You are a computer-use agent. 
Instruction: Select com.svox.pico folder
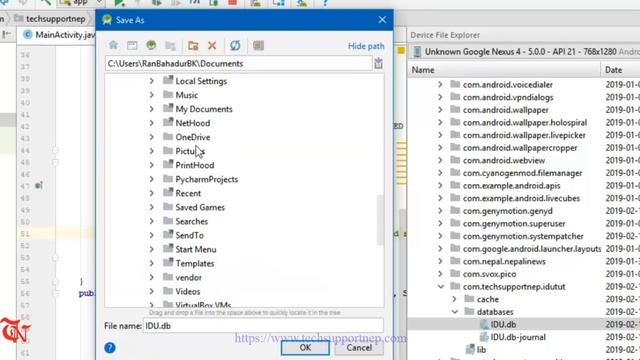[489, 274]
